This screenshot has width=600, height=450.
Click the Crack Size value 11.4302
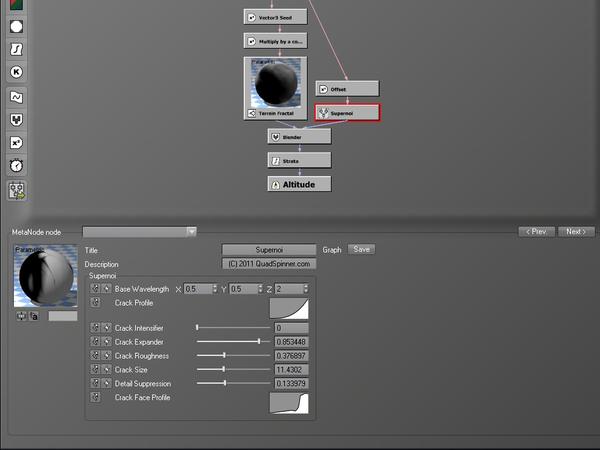pyautogui.click(x=292, y=370)
